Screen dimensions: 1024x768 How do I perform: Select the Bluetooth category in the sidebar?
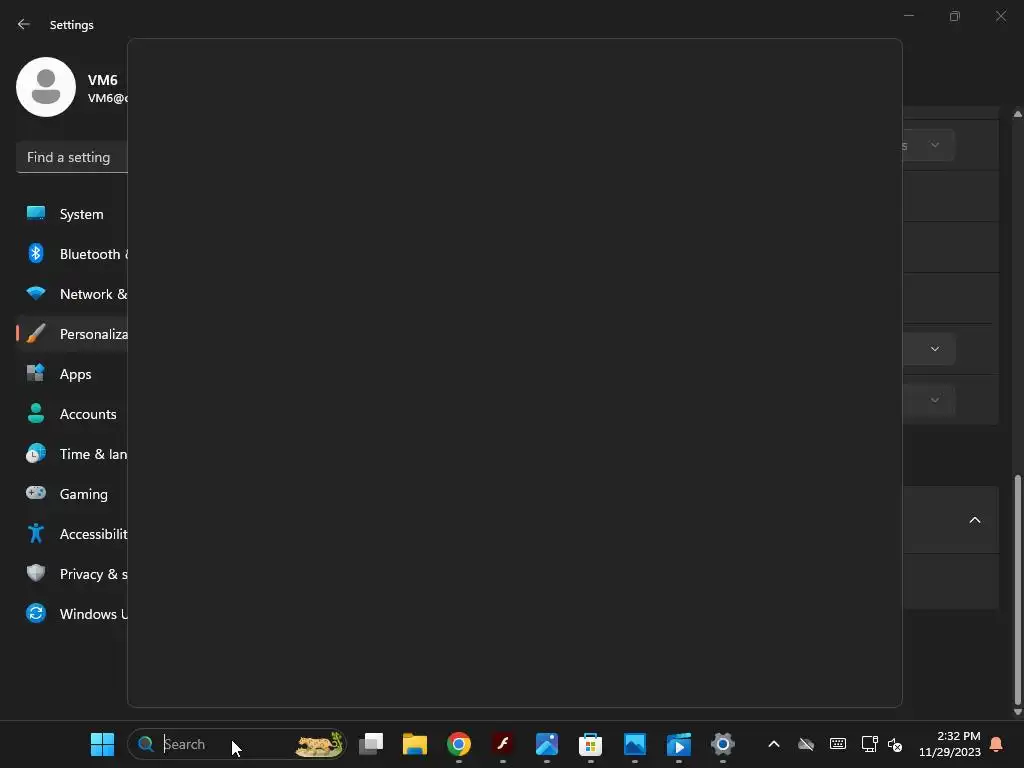pos(72,254)
